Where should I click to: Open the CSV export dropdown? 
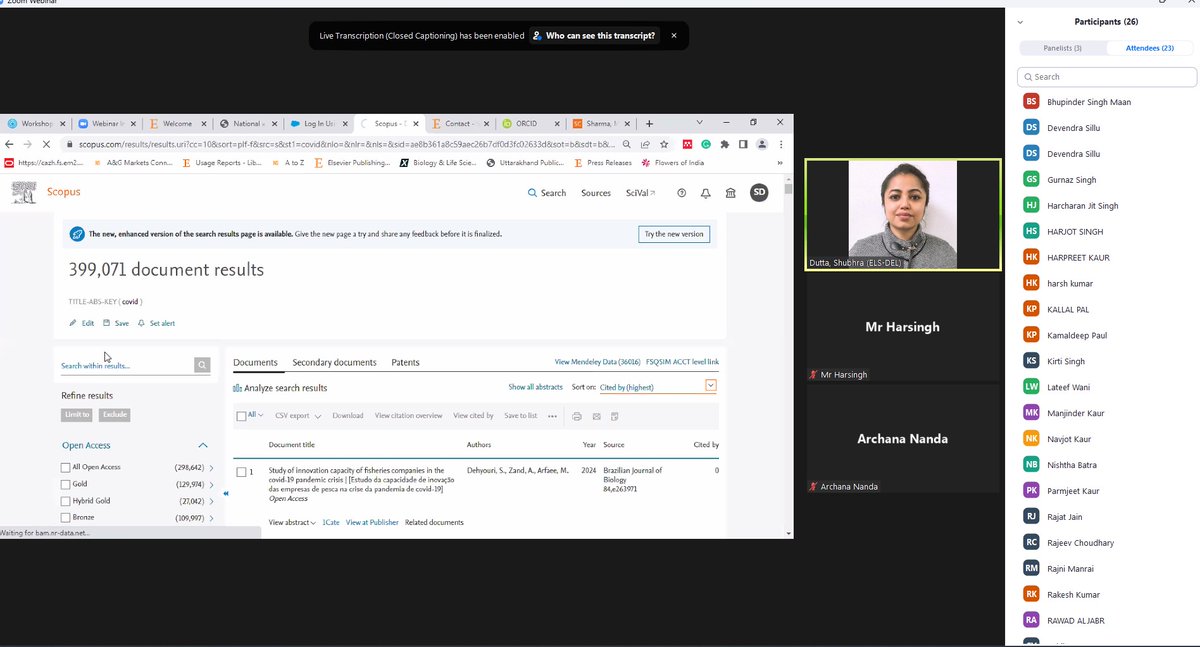[298, 416]
